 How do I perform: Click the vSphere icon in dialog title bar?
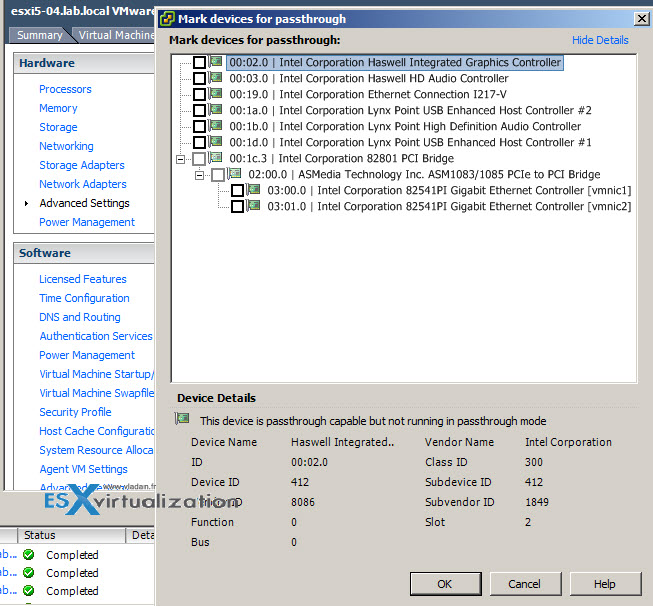click(167, 19)
